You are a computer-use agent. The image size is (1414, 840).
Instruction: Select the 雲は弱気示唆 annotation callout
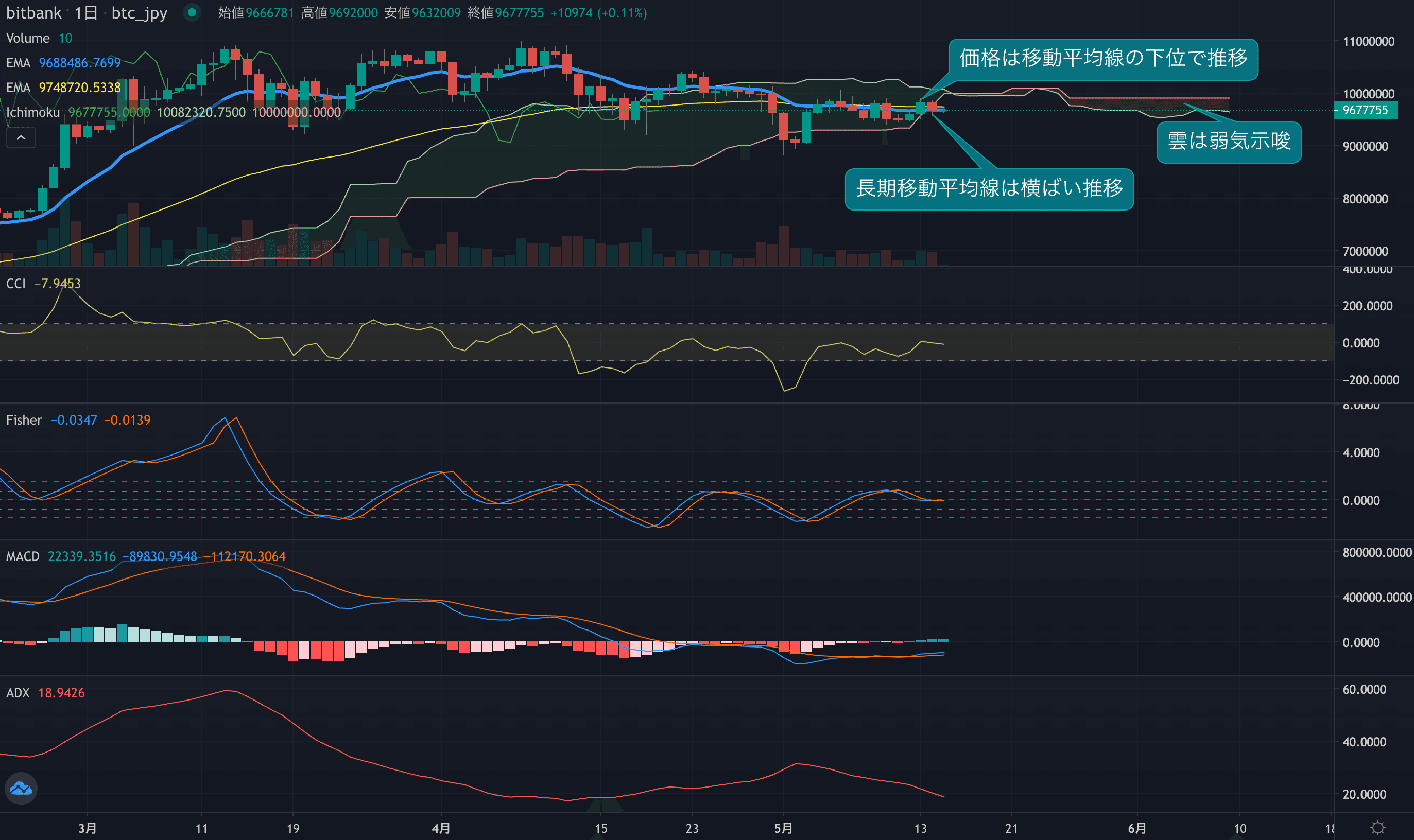(x=1228, y=142)
